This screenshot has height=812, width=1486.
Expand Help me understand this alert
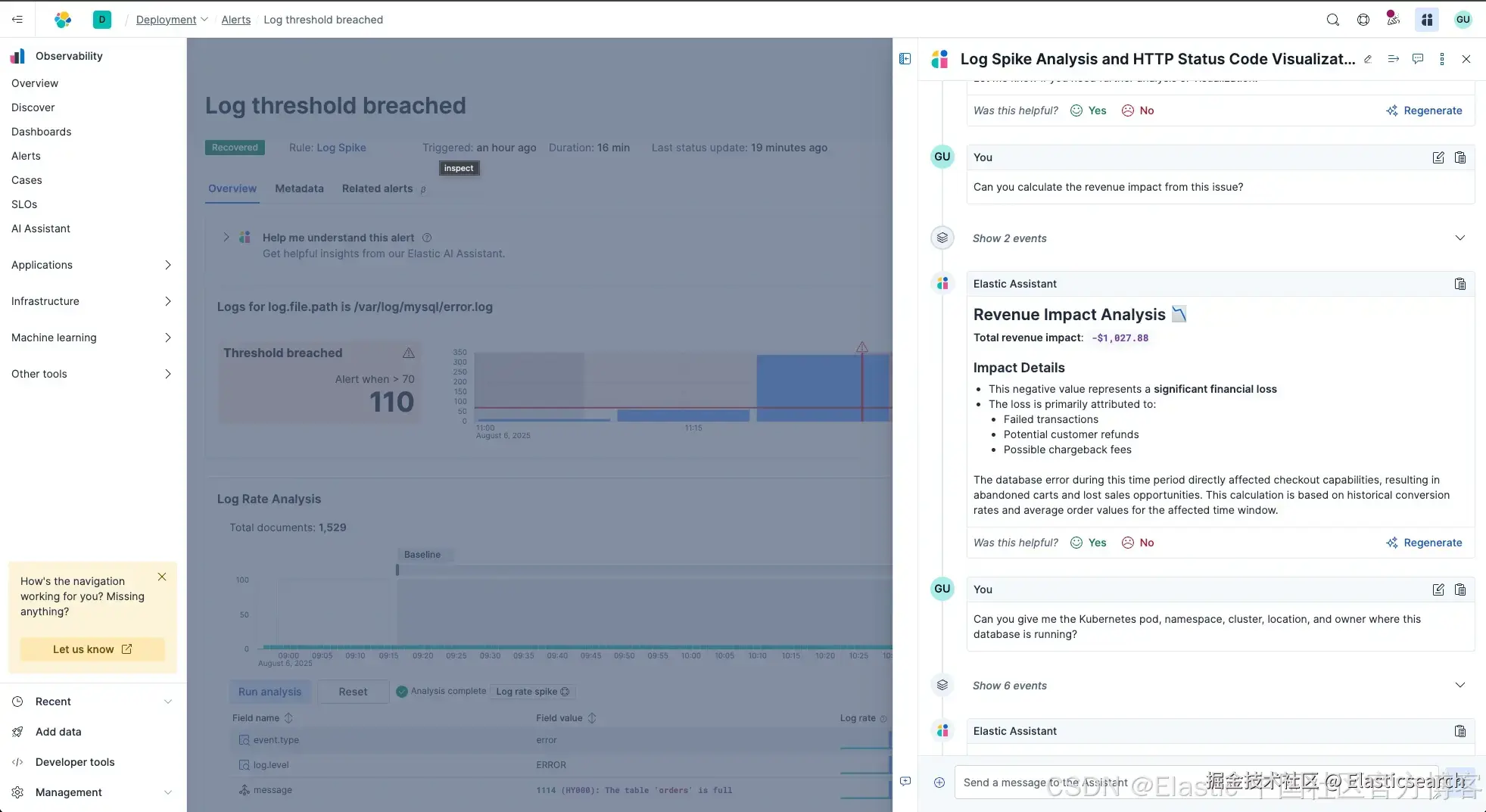click(x=226, y=237)
